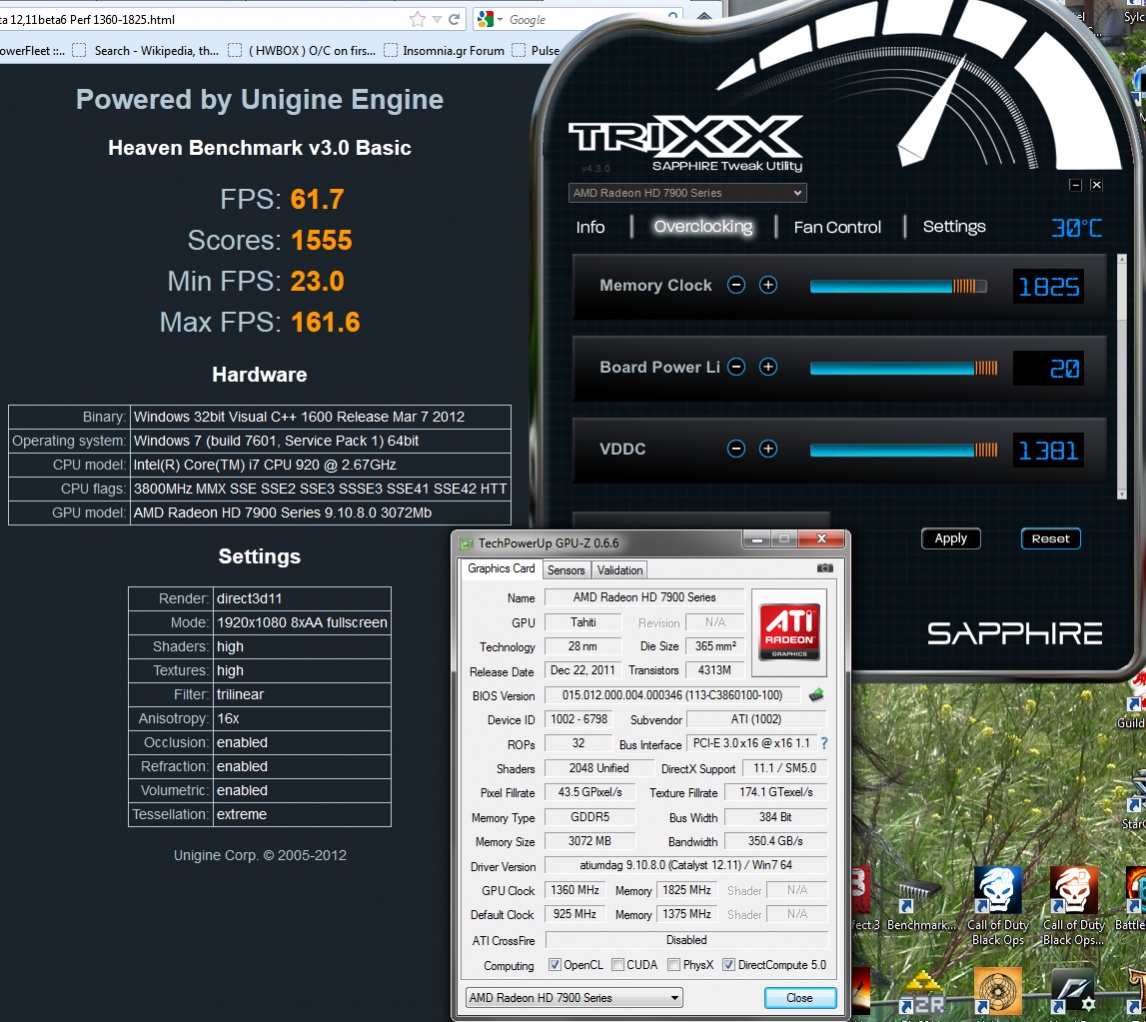Reload the page with the refresh icon
This screenshot has width=1146, height=1022.
click(454, 19)
